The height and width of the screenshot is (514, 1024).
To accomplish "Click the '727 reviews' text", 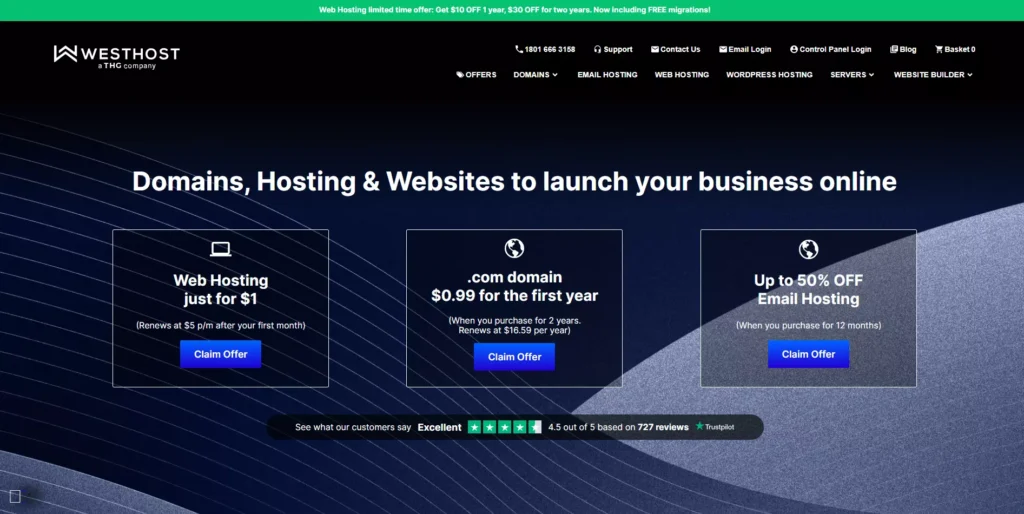I will pyautogui.click(x=663, y=427).
